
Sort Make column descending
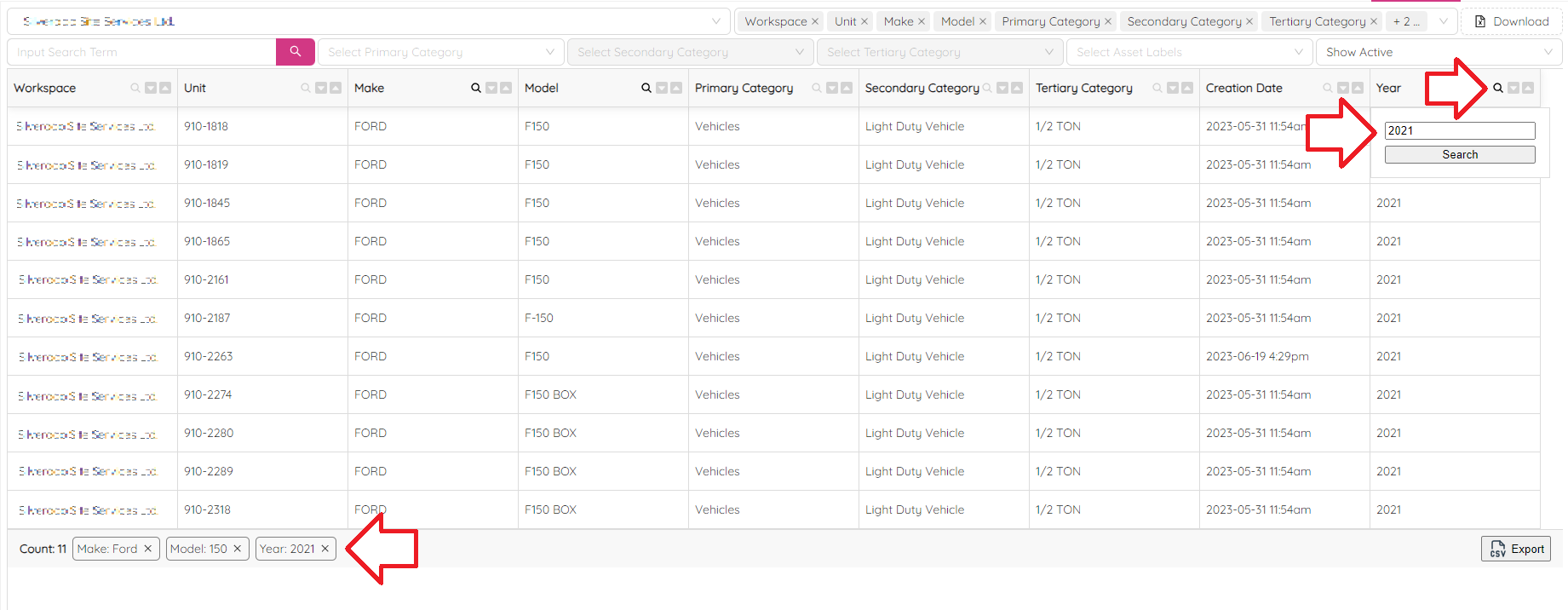(491, 88)
